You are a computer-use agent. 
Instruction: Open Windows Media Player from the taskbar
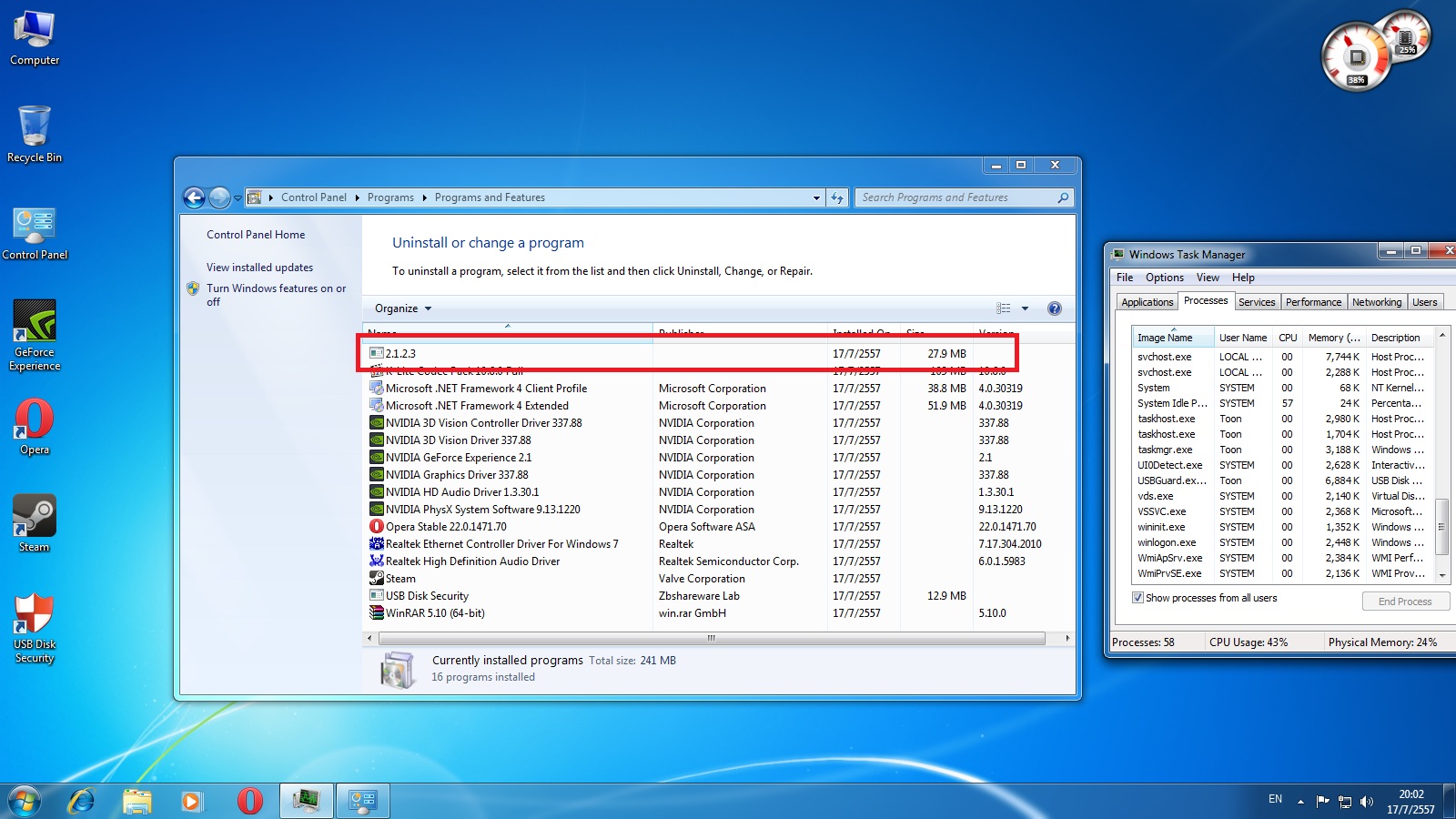coord(191,801)
